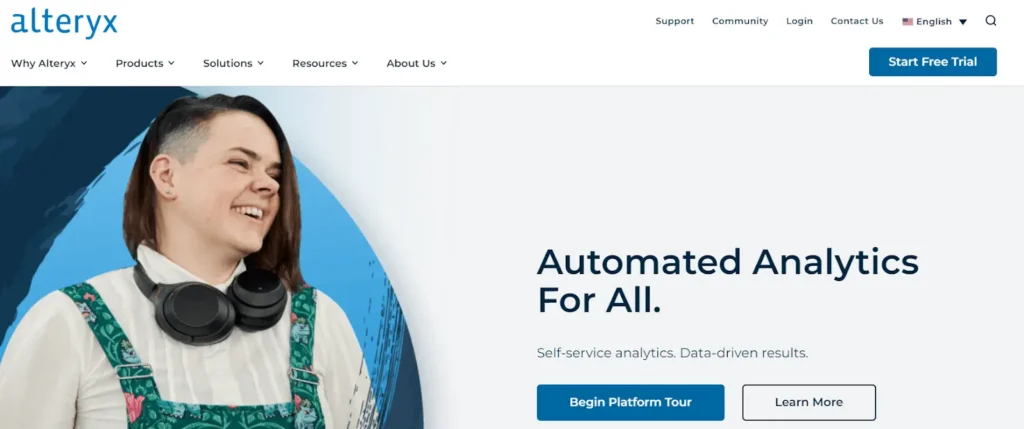
Task: Expand the English language dropdown arrow
Action: coord(963,22)
